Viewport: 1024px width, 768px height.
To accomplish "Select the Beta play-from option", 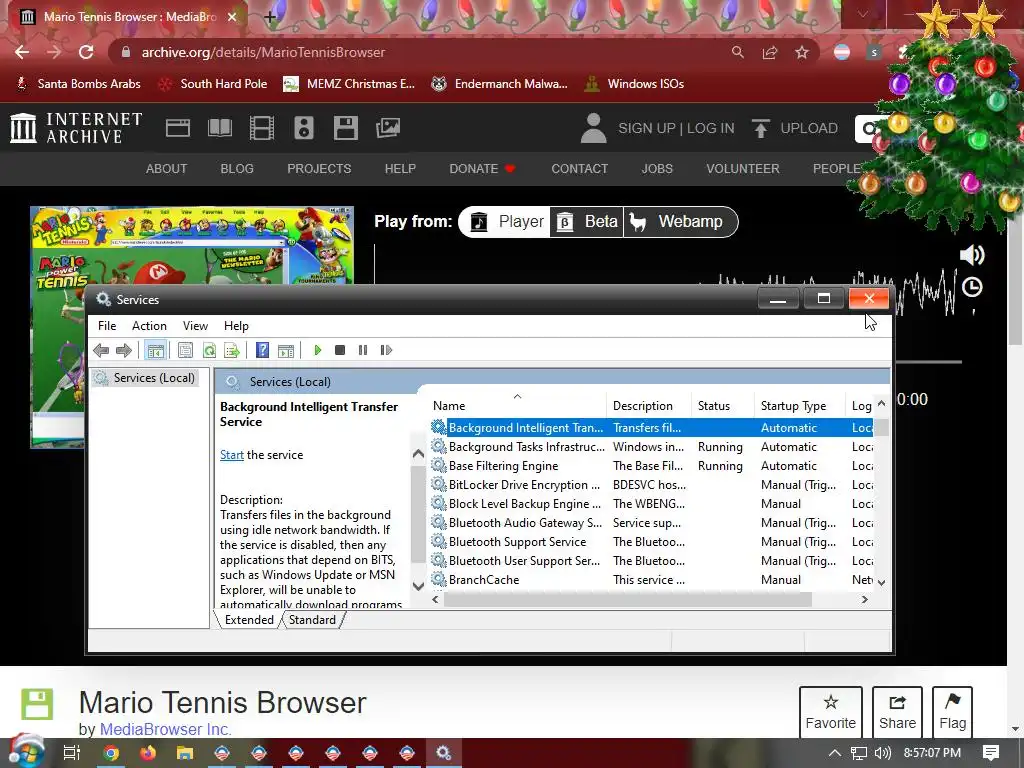I will click(x=587, y=222).
